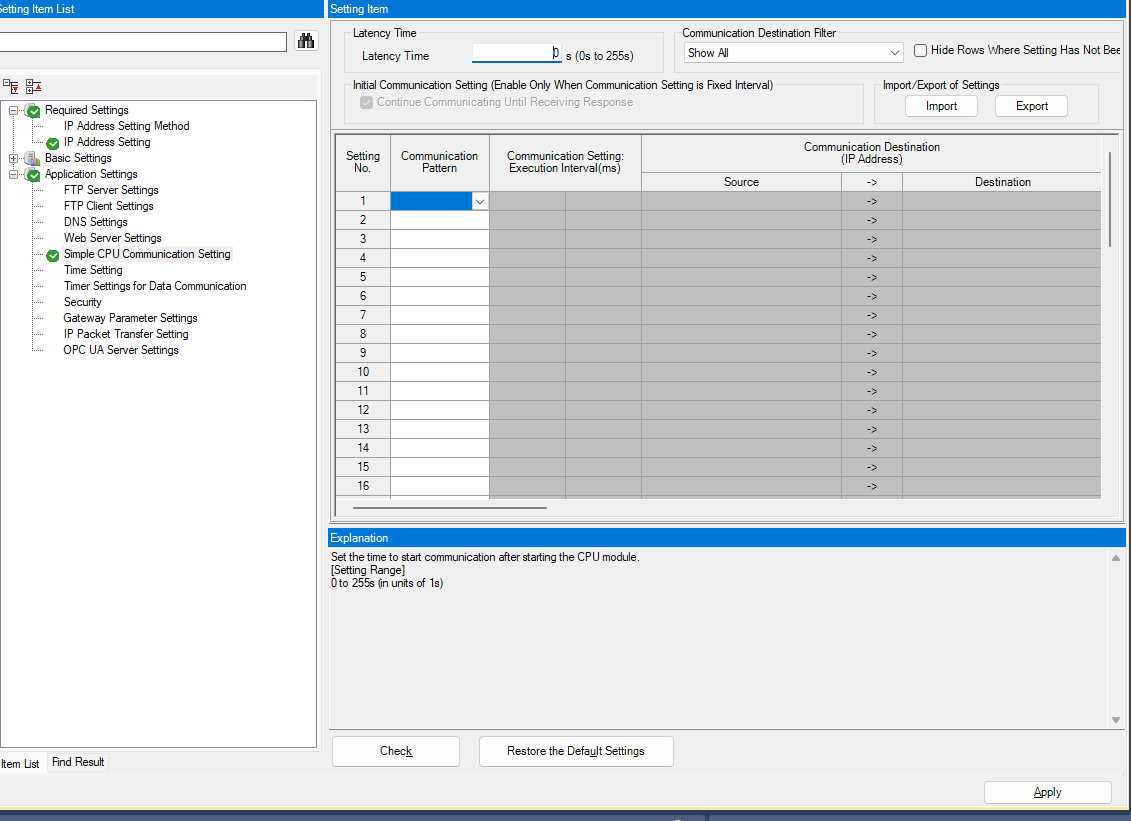Screen dimensions: 1131x821
Task: Select Gateway Parameter Settings tree item
Action: 130,318
